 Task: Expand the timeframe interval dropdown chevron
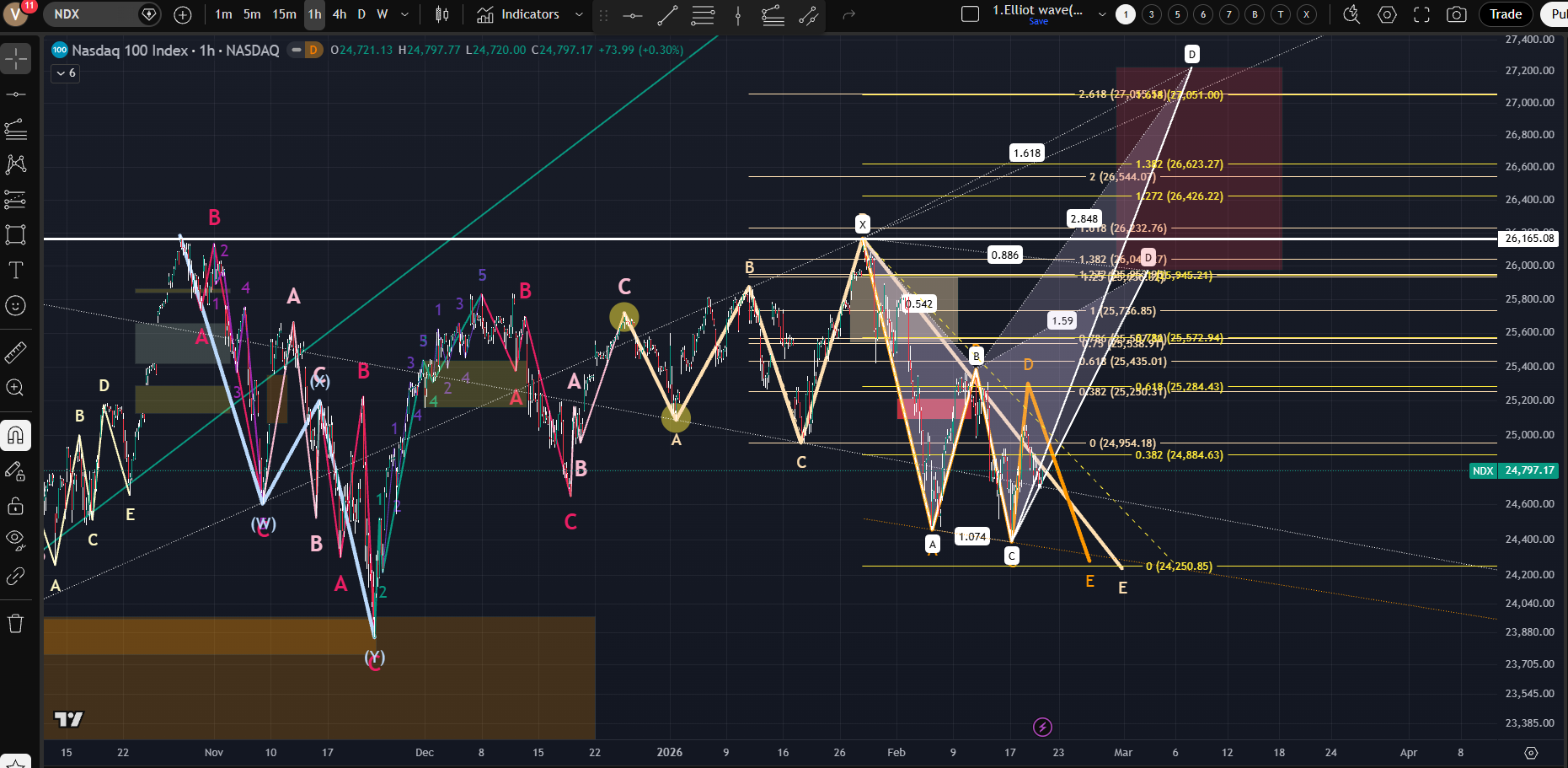404,14
